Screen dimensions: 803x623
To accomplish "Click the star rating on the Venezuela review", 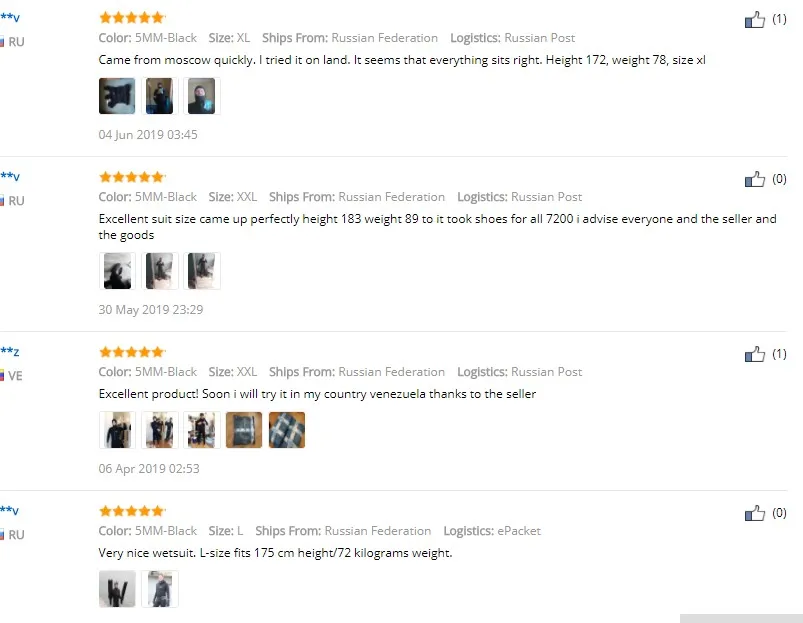I will 132,352.
